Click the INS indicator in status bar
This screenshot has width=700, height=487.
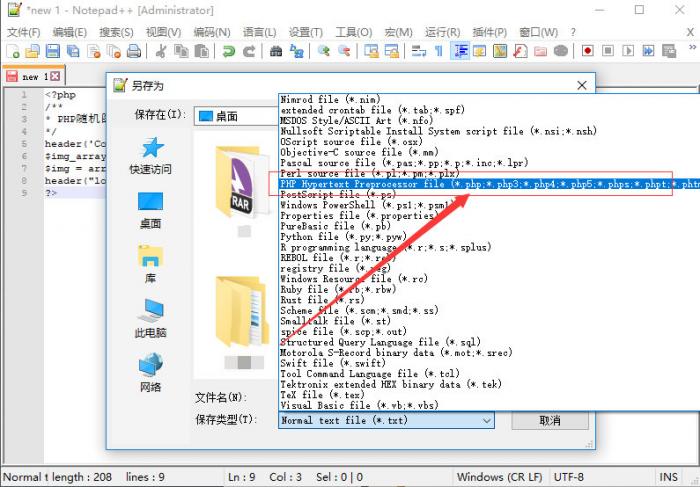(669, 477)
